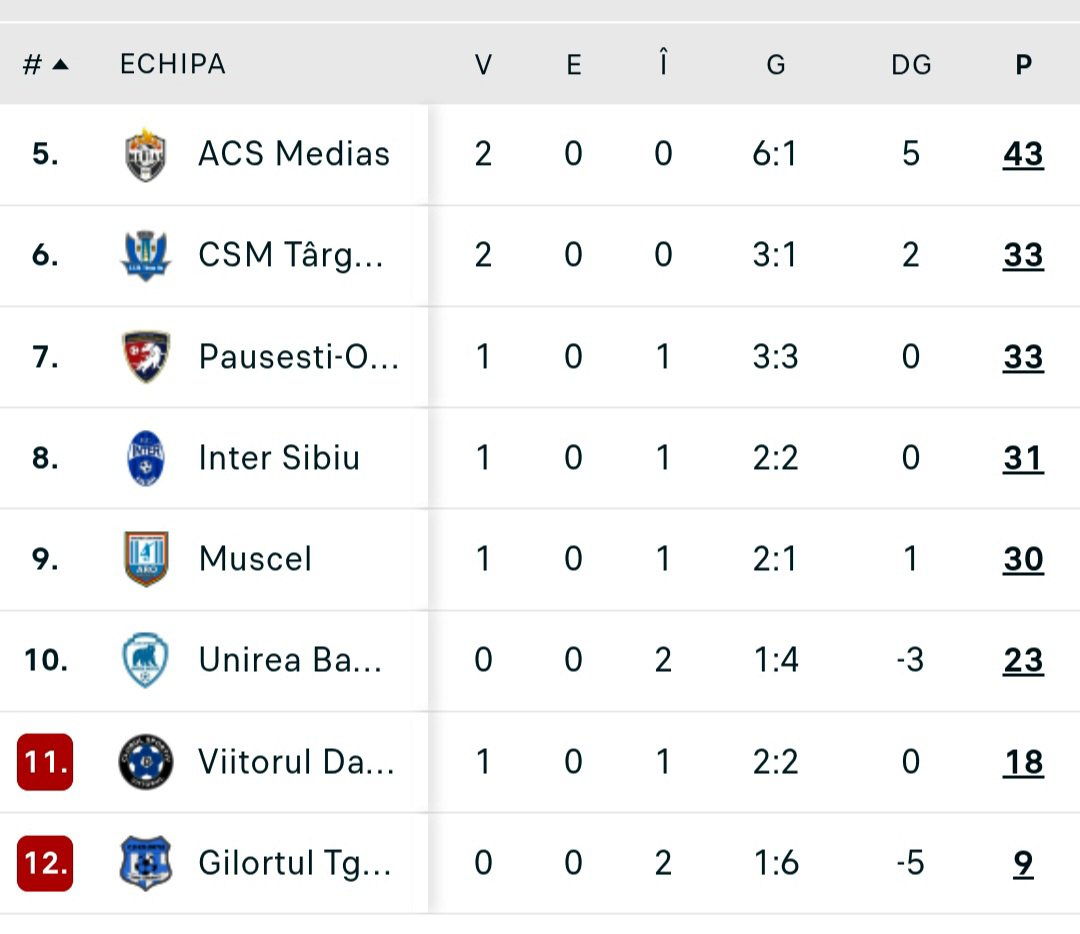Open the Muscel team name link
Screen dimensions: 1080x934
pyautogui.click(x=255, y=559)
